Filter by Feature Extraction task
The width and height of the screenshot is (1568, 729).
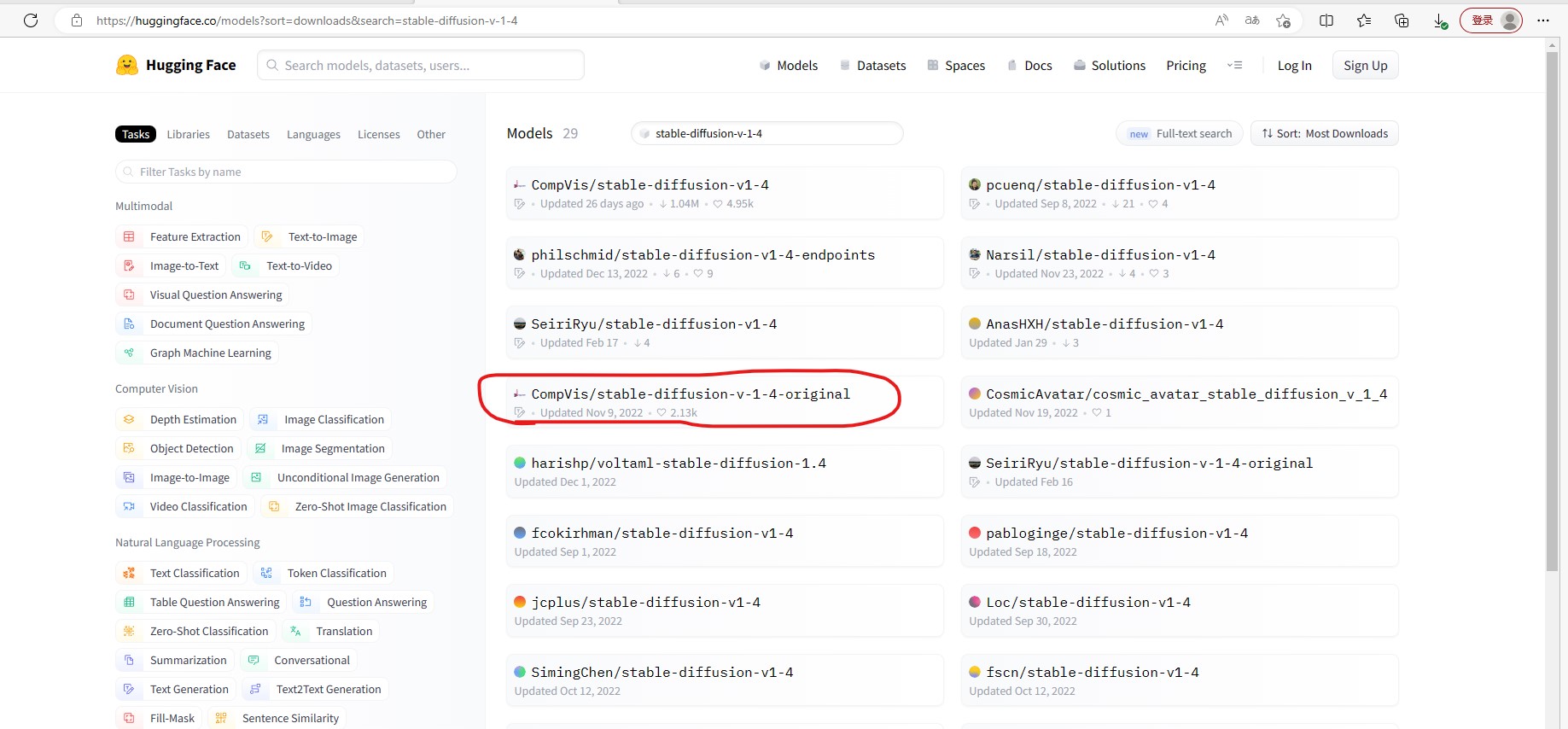pos(182,236)
